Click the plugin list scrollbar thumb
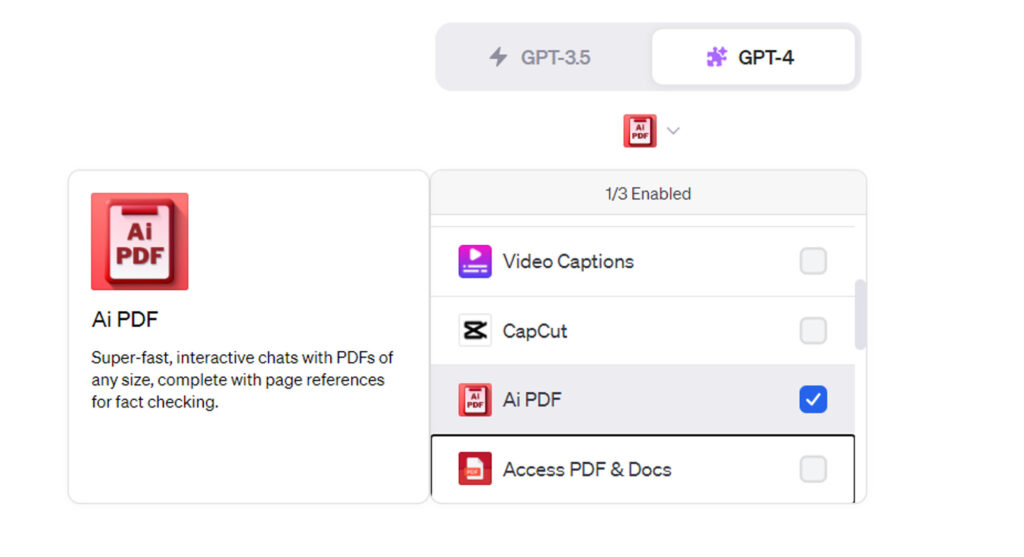The width and height of the screenshot is (1024, 557). tap(860, 314)
